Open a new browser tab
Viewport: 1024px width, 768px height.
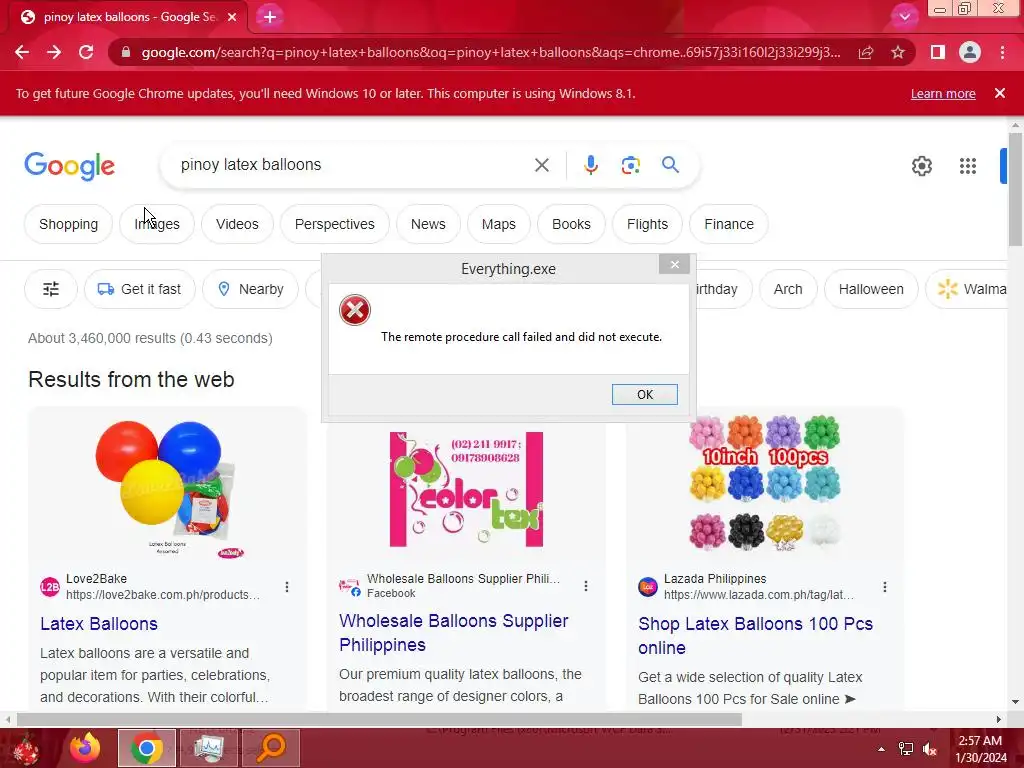pyautogui.click(x=270, y=17)
